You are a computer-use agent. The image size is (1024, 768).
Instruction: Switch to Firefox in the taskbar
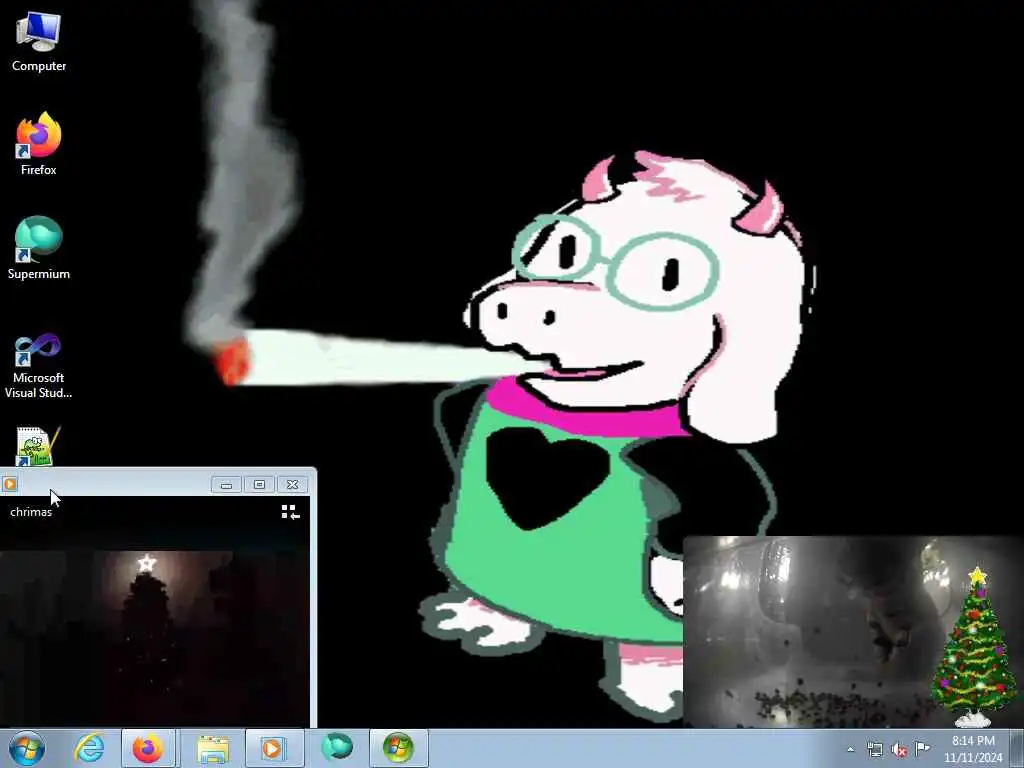[x=148, y=748]
